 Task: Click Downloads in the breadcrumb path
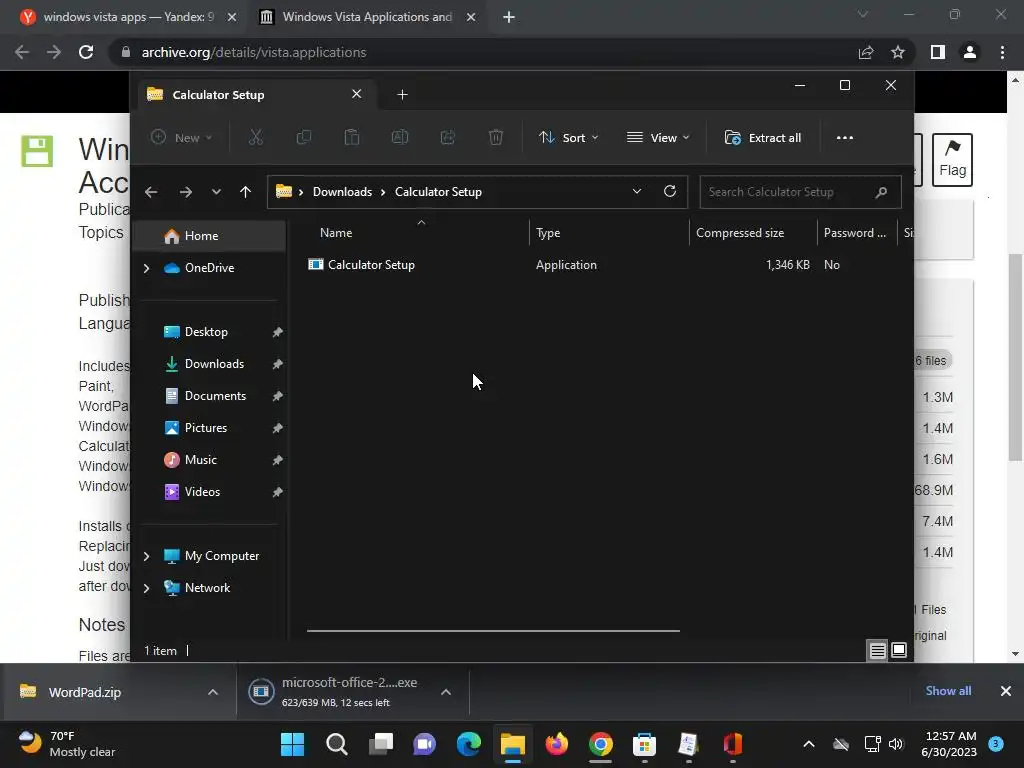(x=342, y=192)
